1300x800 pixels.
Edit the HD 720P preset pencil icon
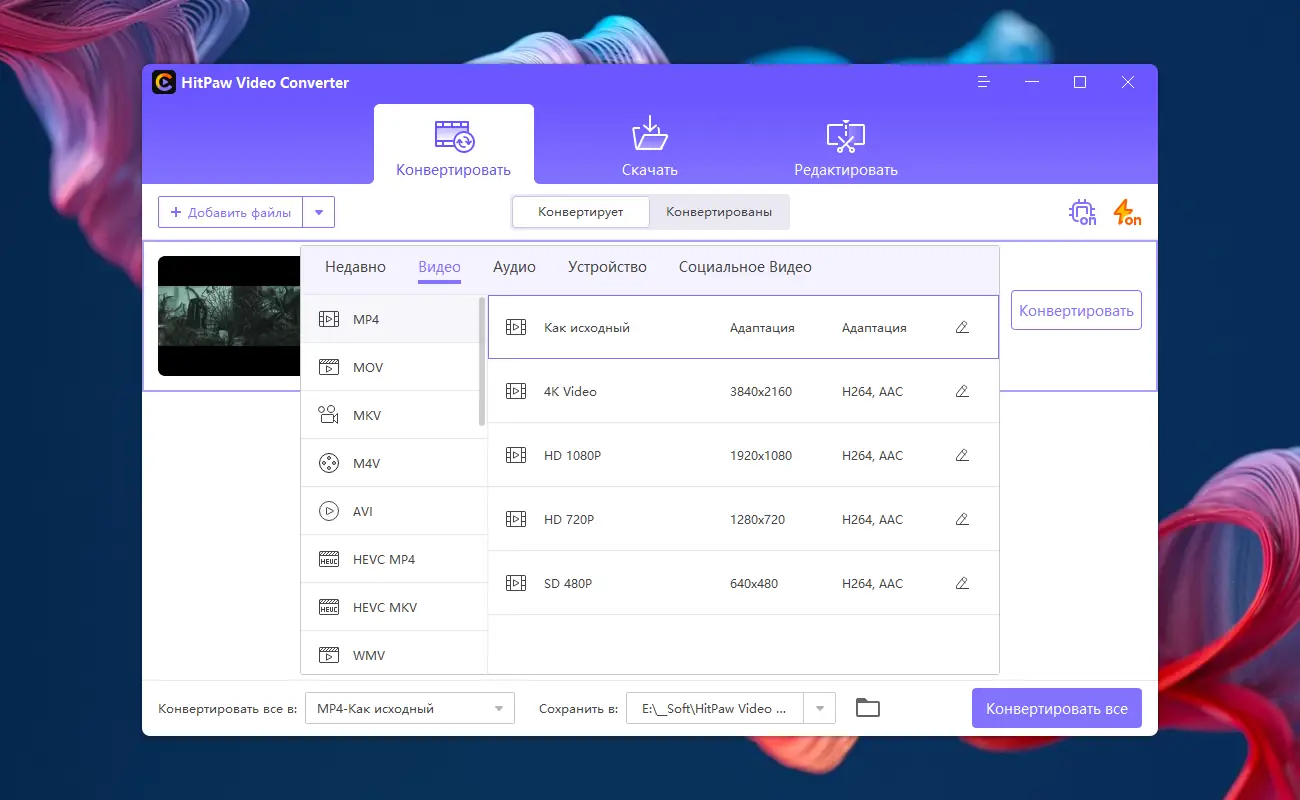pos(962,519)
